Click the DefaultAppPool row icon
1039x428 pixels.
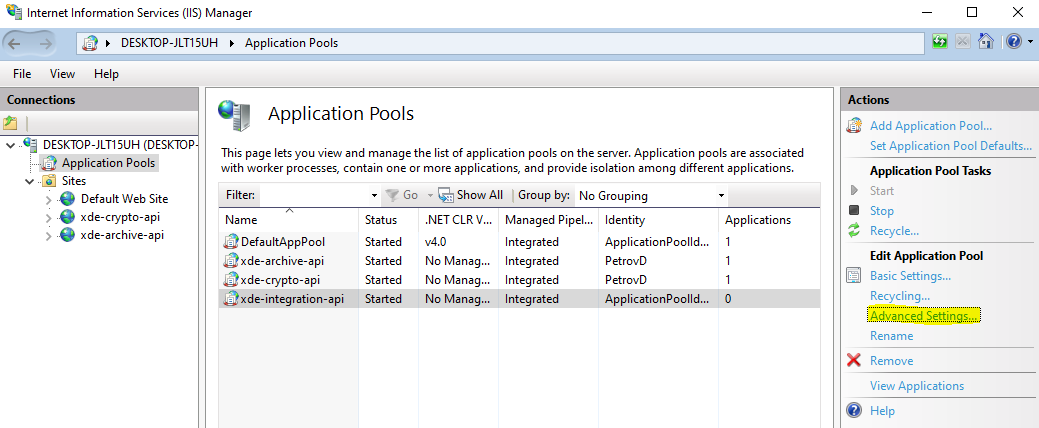click(x=231, y=242)
